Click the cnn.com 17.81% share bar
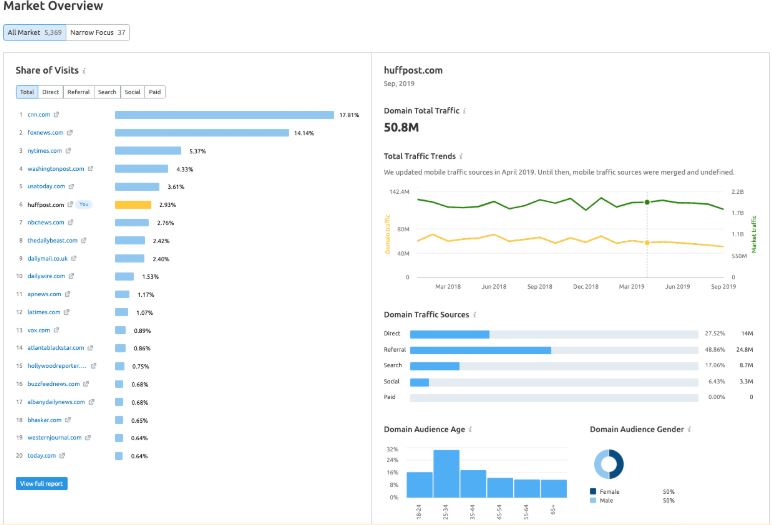 (225, 115)
